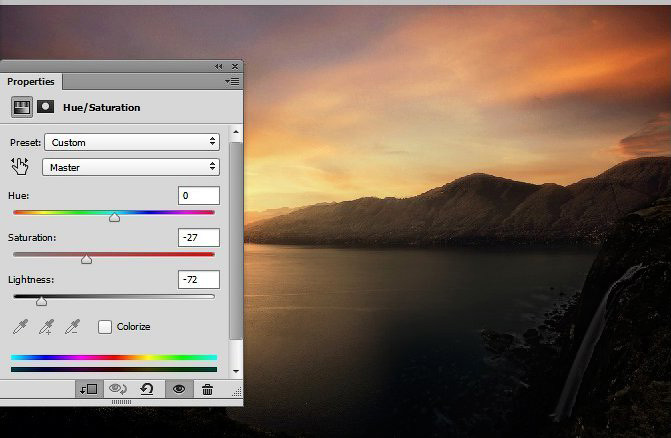Select the subtract-from-sample eyedropper
The image size is (671, 438).
pyautogui.click(x=72, y=327)
